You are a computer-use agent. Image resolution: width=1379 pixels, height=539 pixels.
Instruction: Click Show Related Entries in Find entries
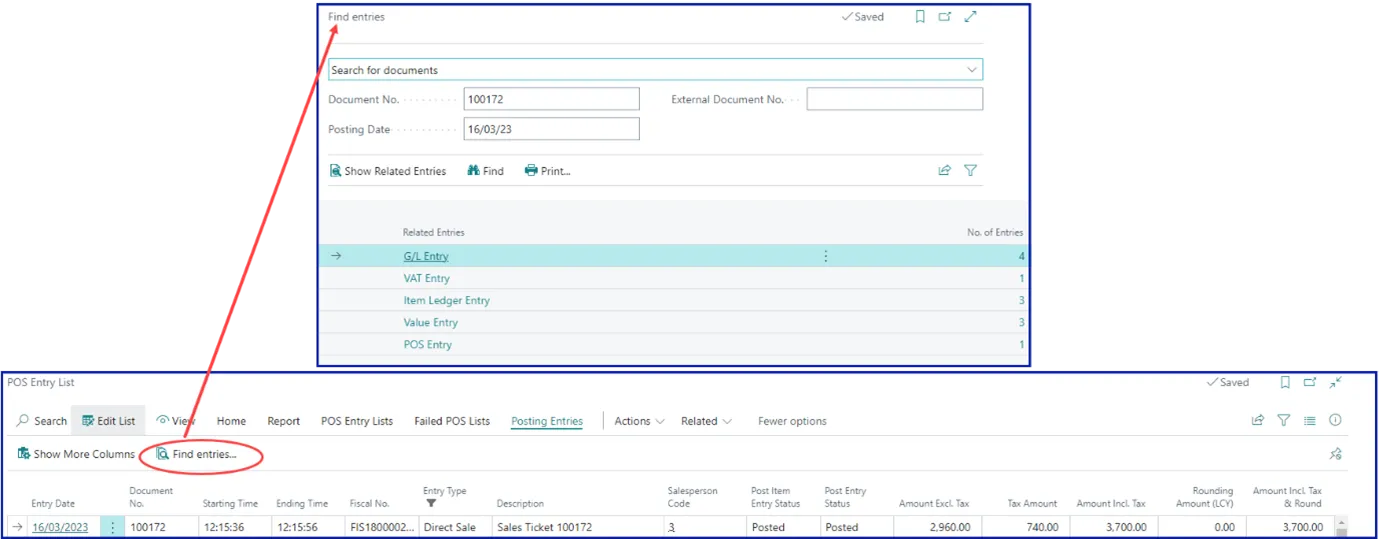click(388, 171)
